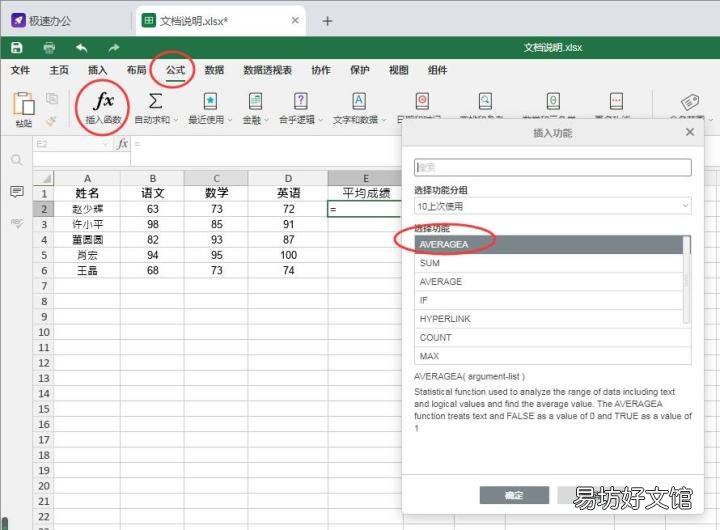Click the Save icon in title bar

pos(17,47)
